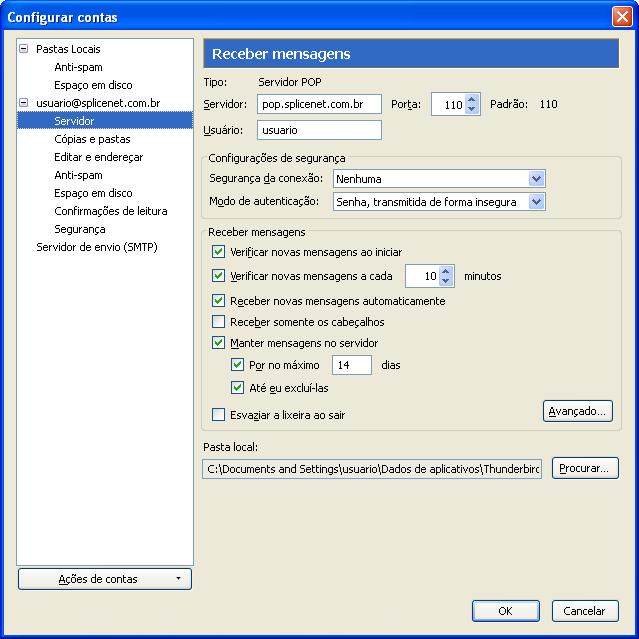
Task: Open Confirmações de leitura settings
Action: click(x=111, y=211)
